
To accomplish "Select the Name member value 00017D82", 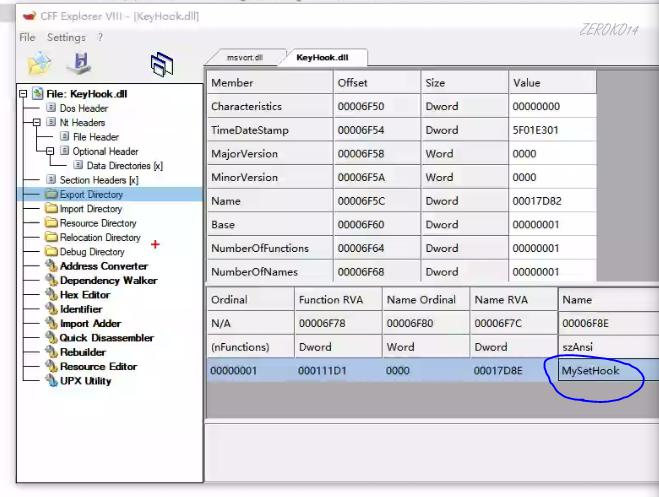I will click(x=552, y=201).
